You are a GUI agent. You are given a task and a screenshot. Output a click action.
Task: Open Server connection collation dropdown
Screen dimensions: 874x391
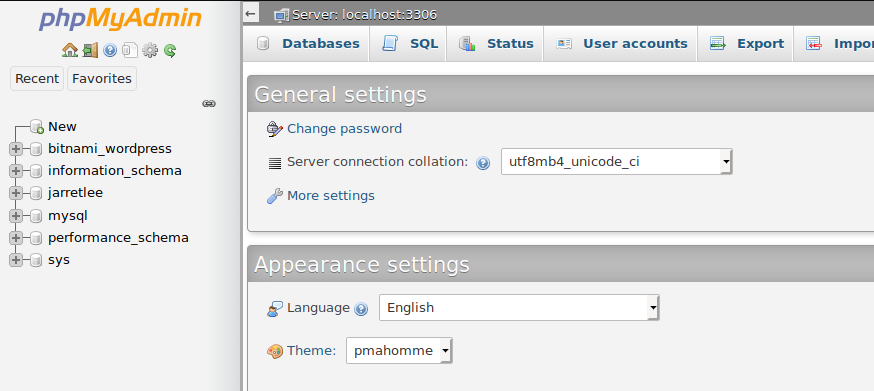616,162
